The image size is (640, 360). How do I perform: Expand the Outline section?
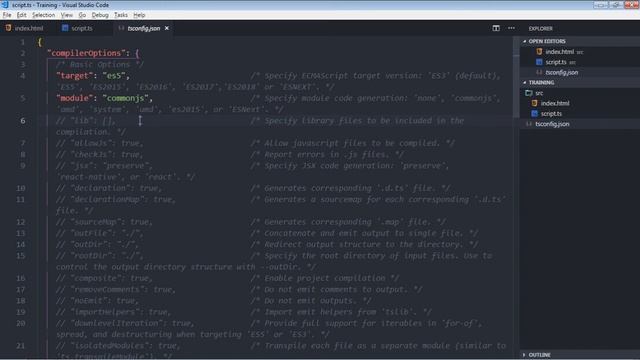(x=539, y=355)
